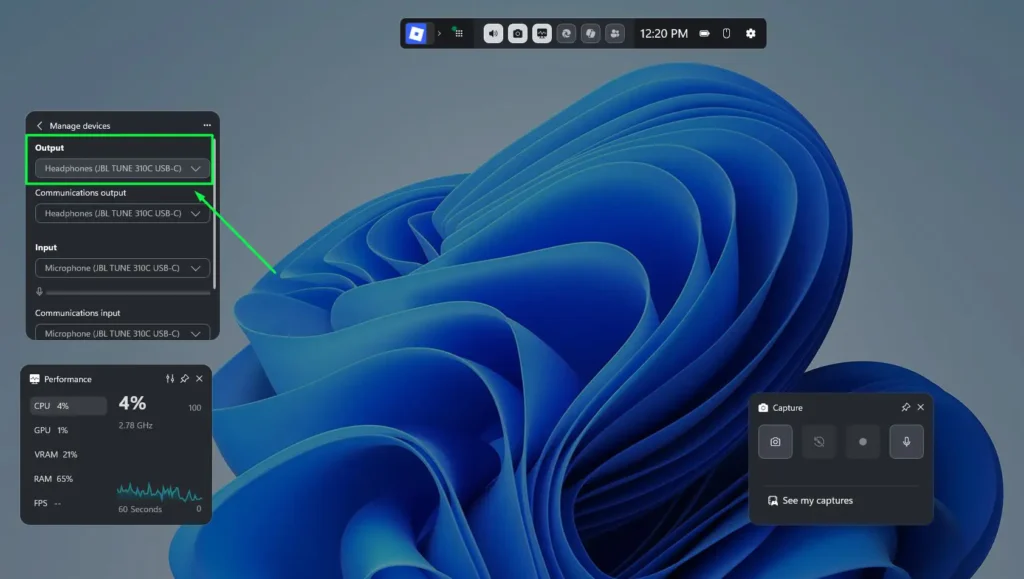Start recording with the record button
This screenshot has height=579, width=1024.
[863, 442]
